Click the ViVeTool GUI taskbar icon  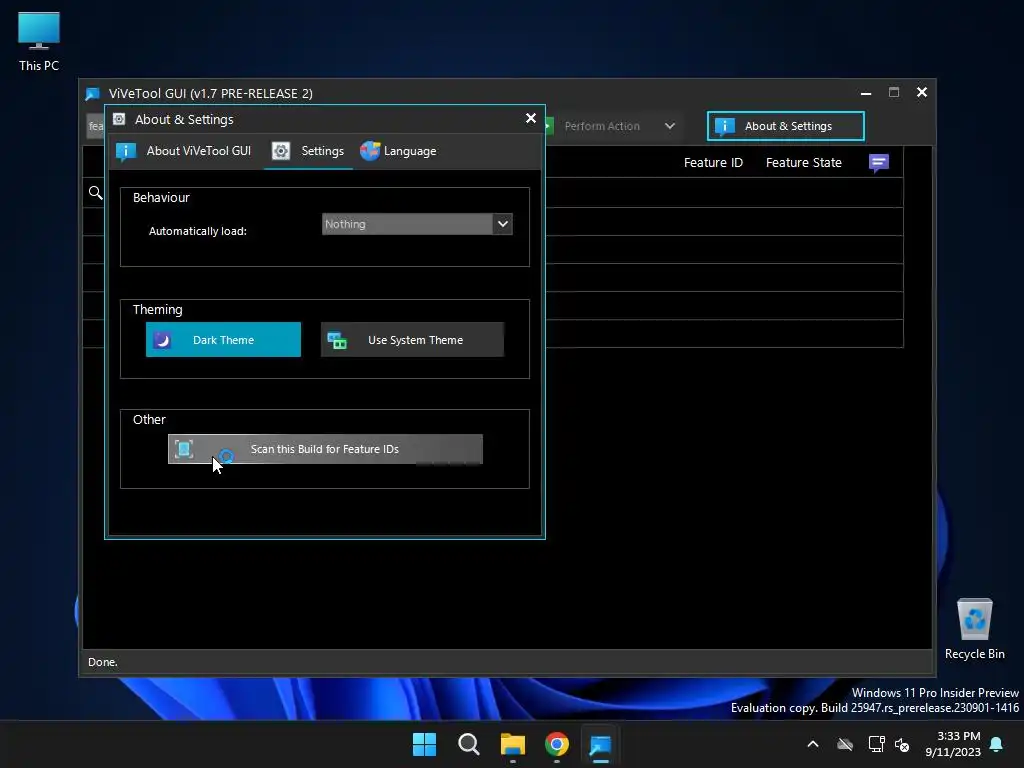(600, 744)
